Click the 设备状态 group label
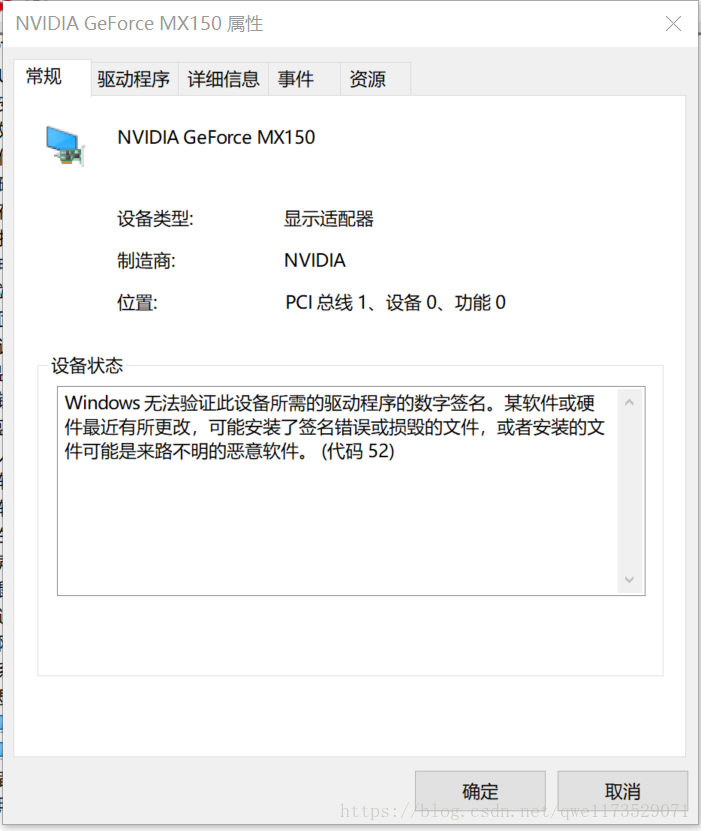The width and height of the screenshot is (701, 831). [x=87, y=366]
